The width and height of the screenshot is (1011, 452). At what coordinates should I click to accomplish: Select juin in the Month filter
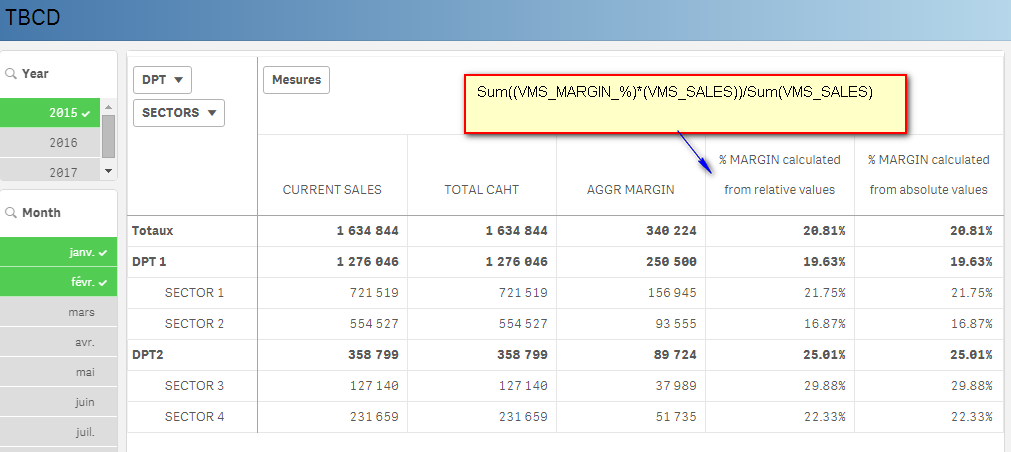pyautogui.click(x=59, y=402)
